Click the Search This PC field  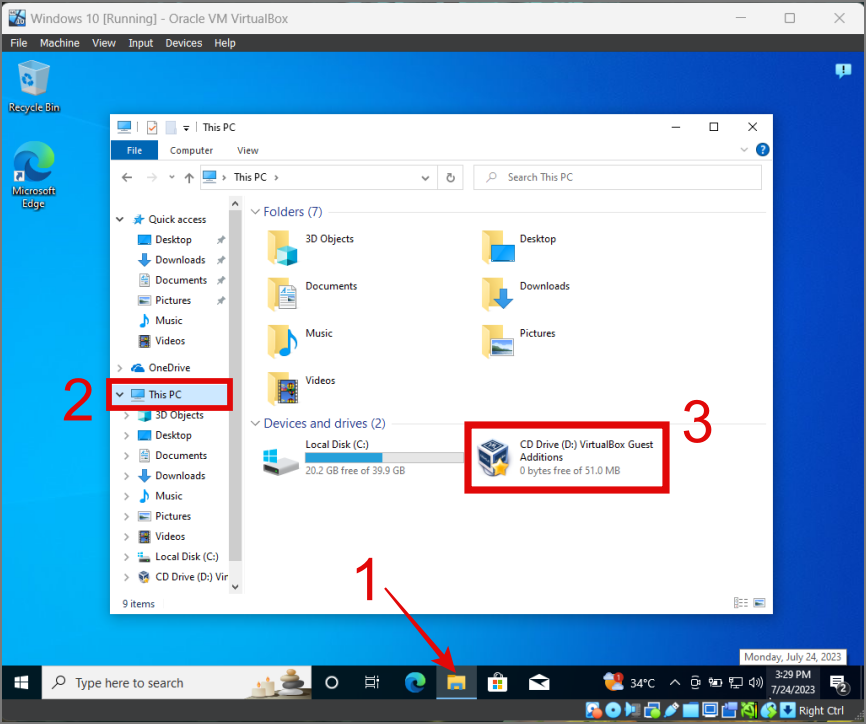point(617,177)
